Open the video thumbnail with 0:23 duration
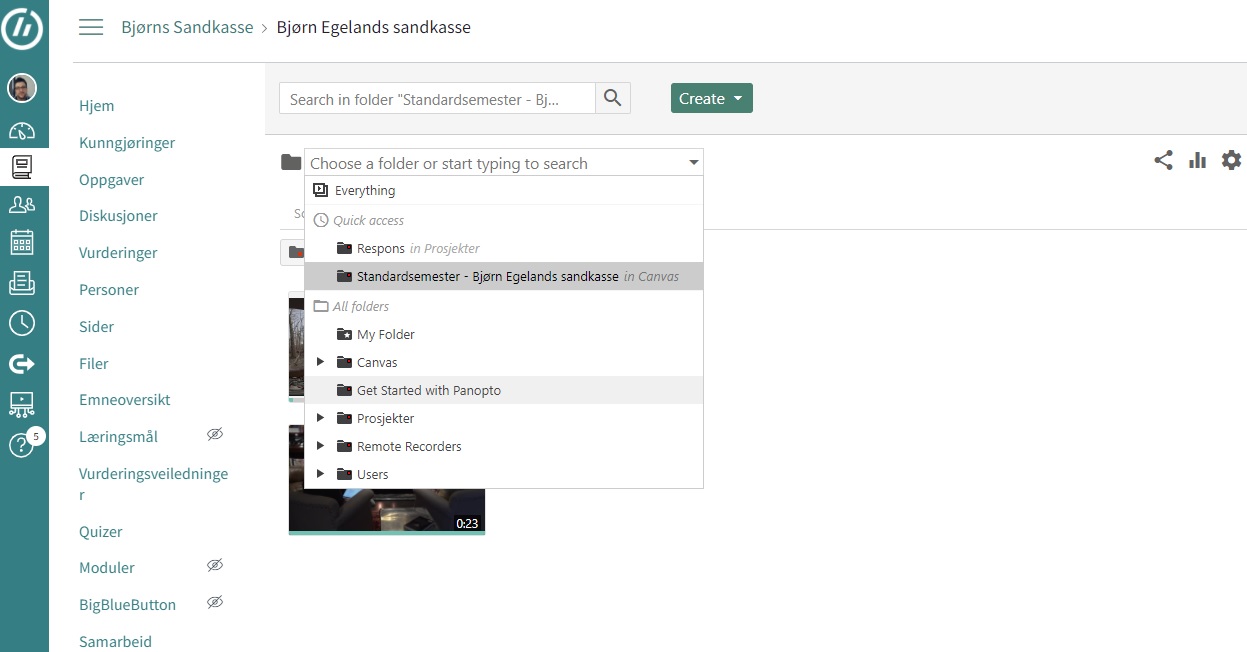Image resolution: width=1247 pixels, height=652 pixels. pyautogui.click(x=387, y=479)
